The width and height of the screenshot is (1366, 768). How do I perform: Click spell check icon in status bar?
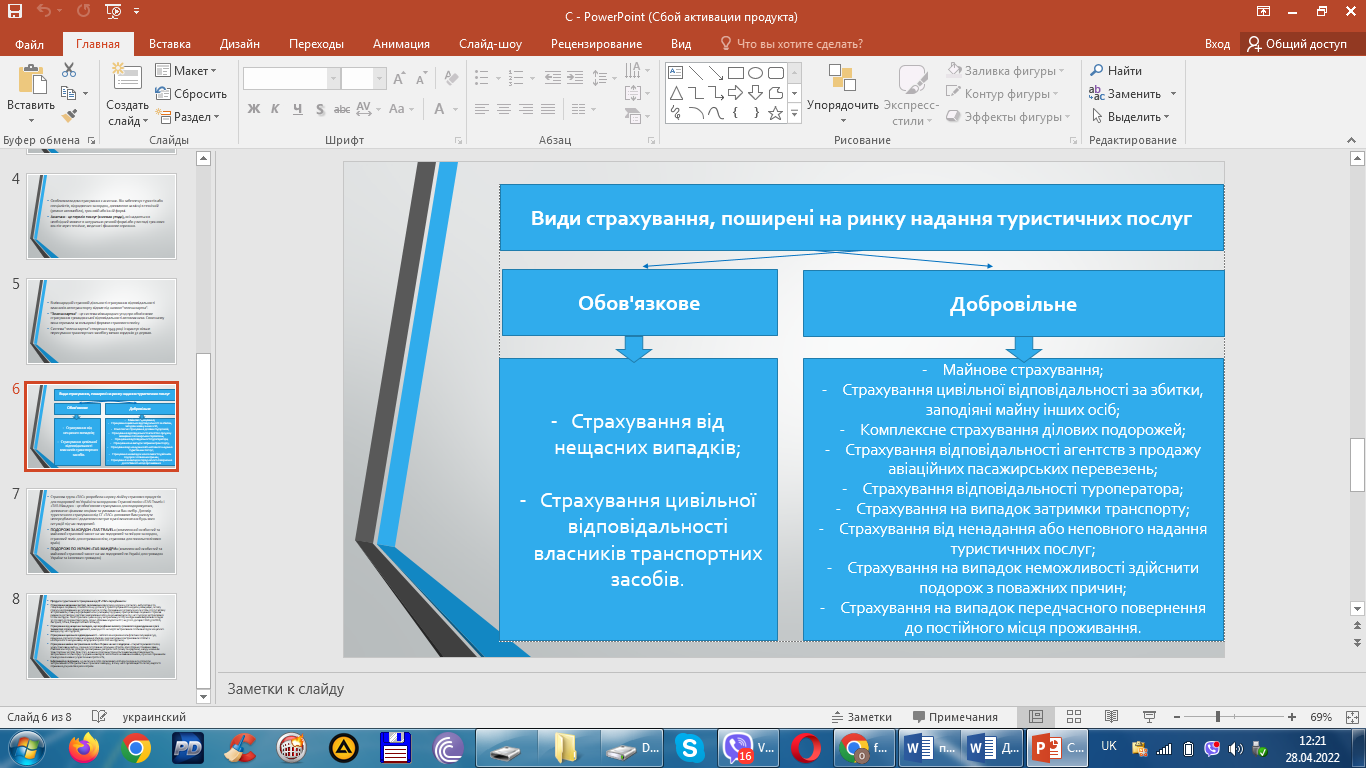coord(99,717)
